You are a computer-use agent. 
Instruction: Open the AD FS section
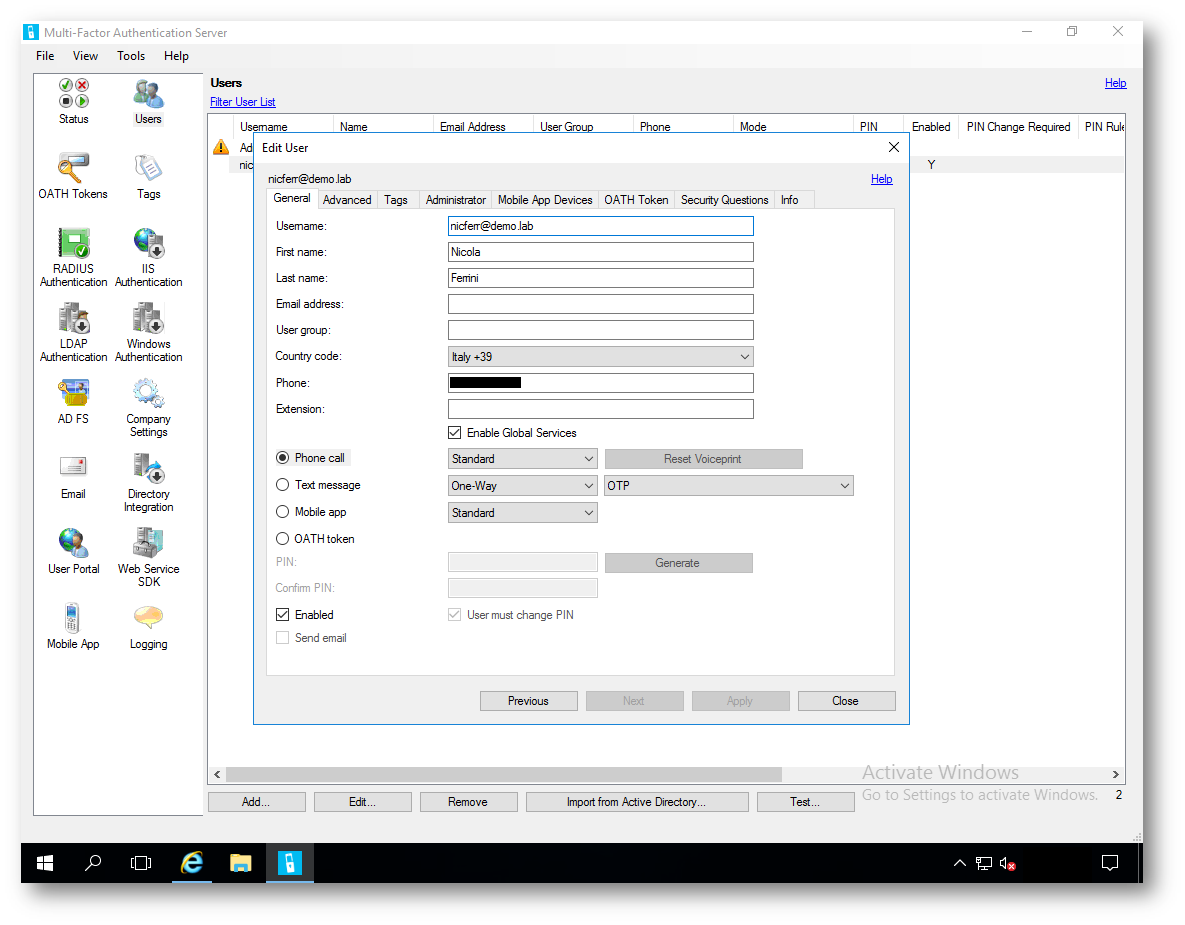pos(73,401)
